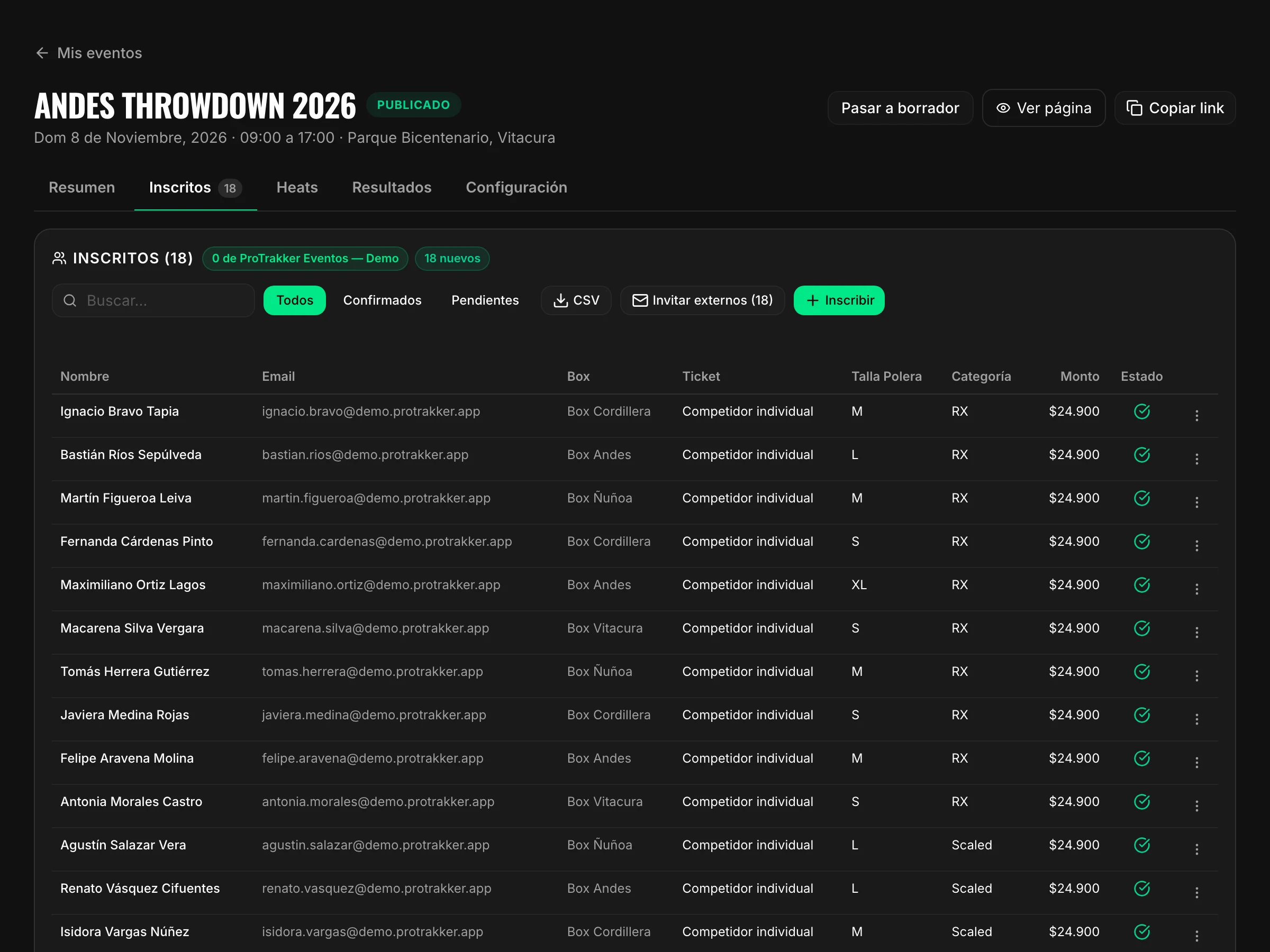Open actions menu for Tomás Herrera Gutiérrez
This screenshot has width=1270, height=952.
(1196, 675)
